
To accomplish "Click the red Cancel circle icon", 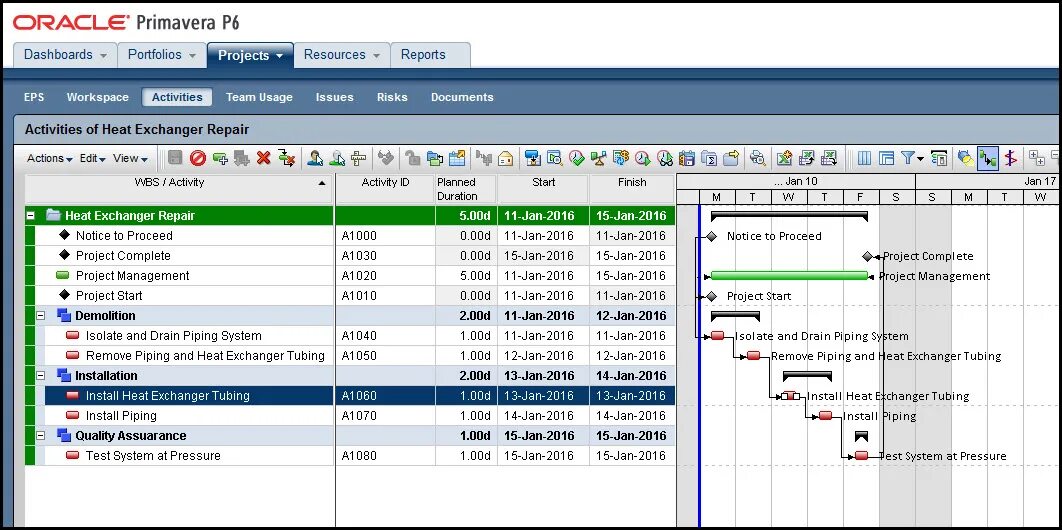I will pyautogui.click(x=198, y=158).
